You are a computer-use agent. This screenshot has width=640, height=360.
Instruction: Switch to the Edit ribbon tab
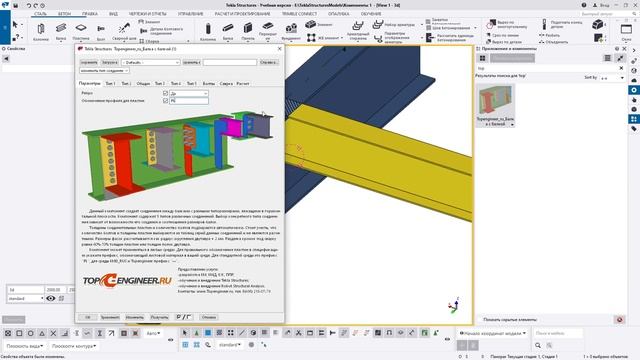89,14
